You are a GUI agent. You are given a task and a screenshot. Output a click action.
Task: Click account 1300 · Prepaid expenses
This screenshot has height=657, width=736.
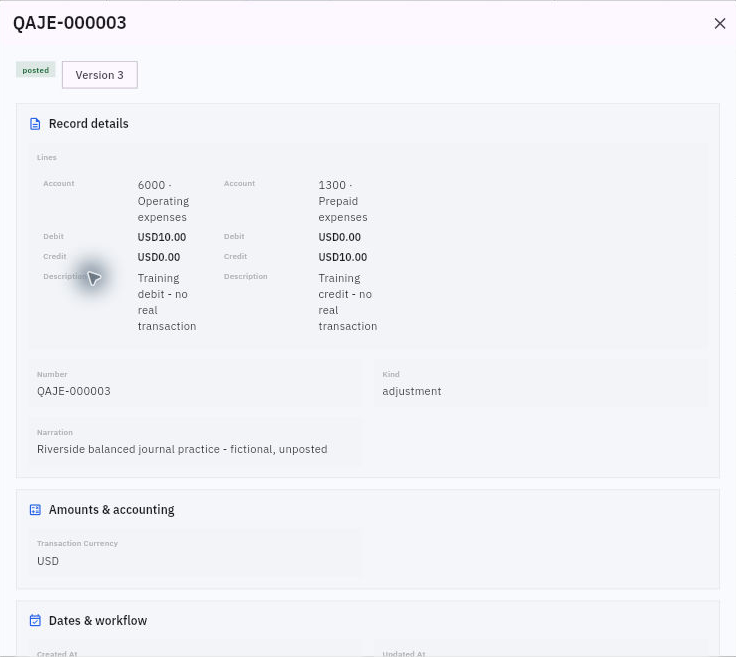pyautogui.click(x=343, y=201)
